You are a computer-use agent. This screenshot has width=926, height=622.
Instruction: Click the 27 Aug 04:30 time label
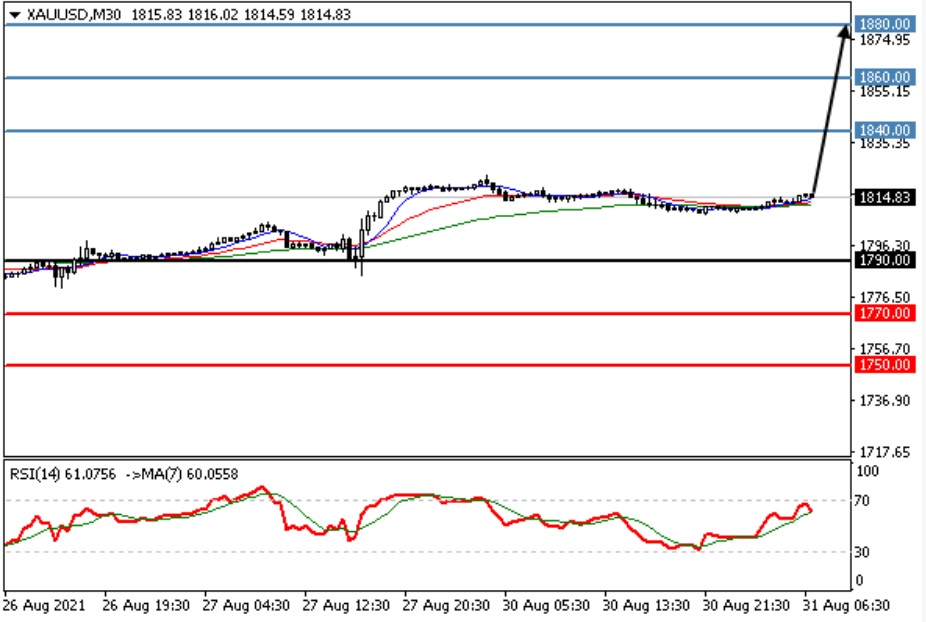pyautogui.click(x=246, y=606)
